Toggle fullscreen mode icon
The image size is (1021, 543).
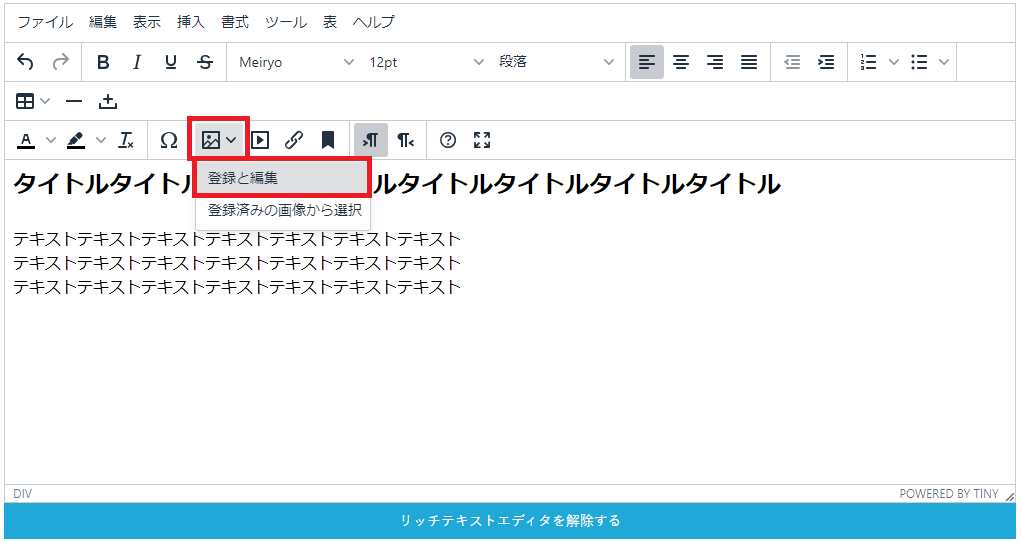(482, 141)
